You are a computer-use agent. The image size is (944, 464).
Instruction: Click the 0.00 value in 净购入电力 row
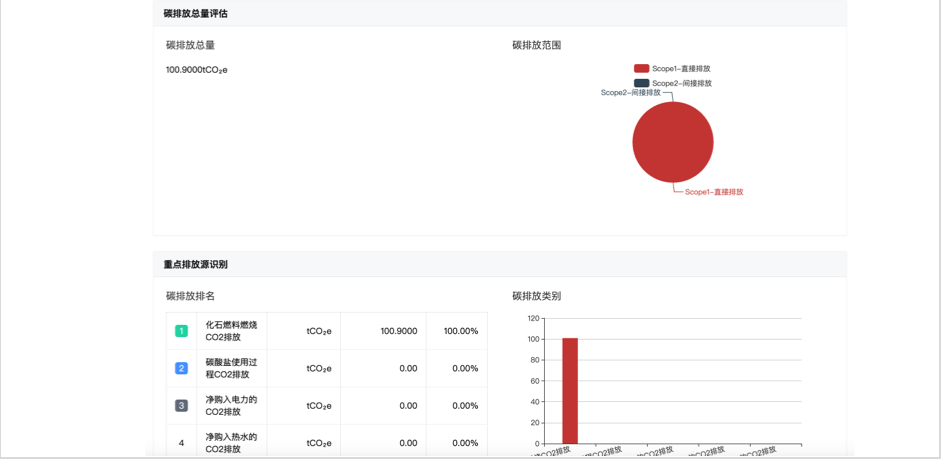(x=408, y=406)
